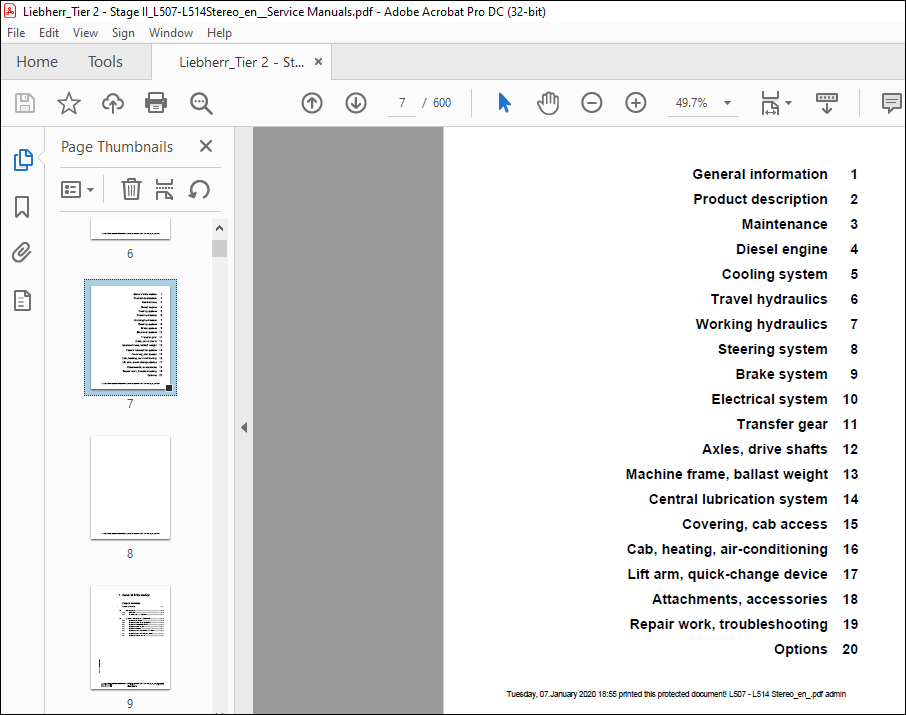Click the Working hydraulics entry

point(762,324)
